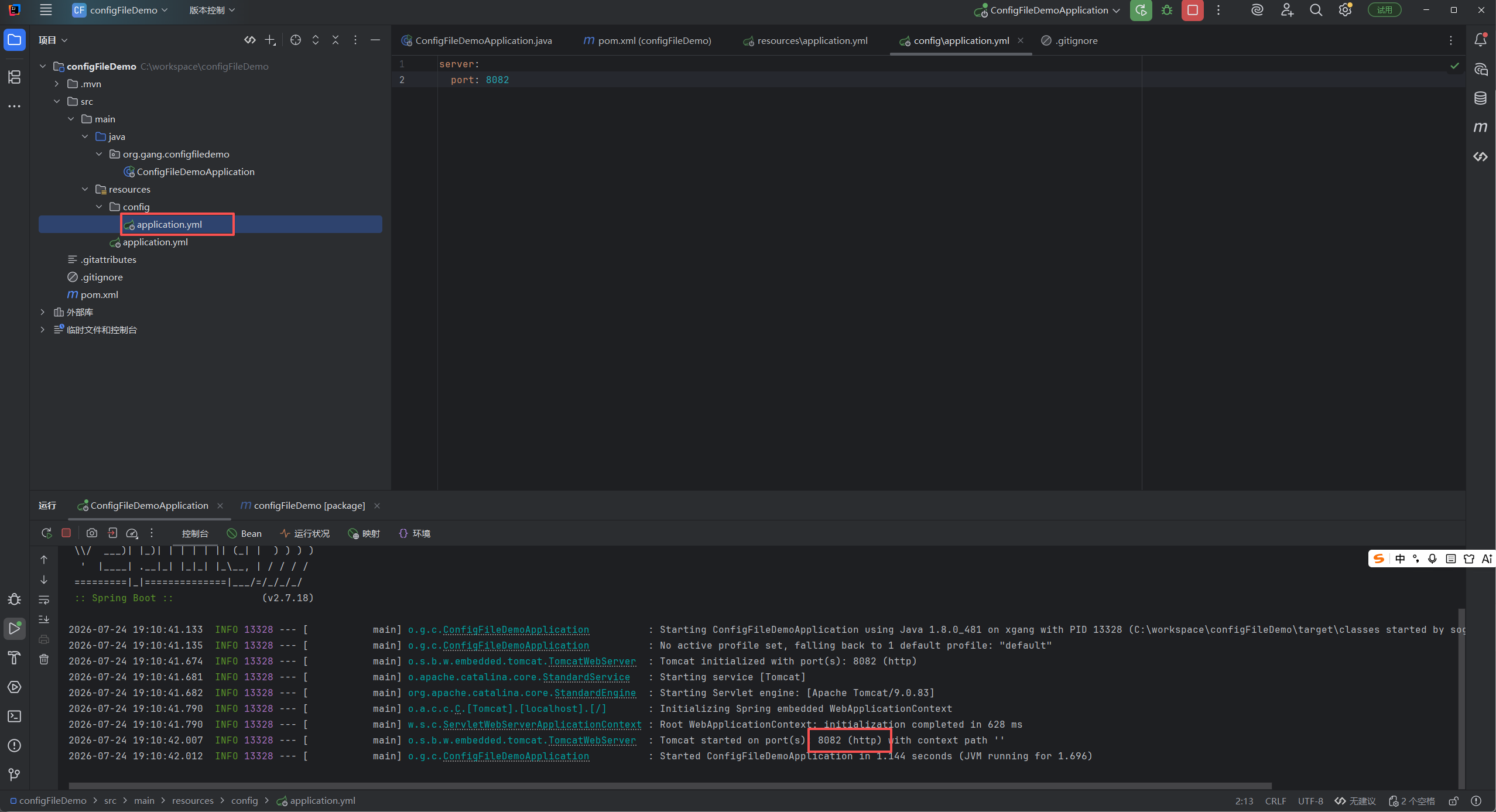Click CRLF line separator in status bar
Screen dimensions: 1496x812
pos(1275,801)
